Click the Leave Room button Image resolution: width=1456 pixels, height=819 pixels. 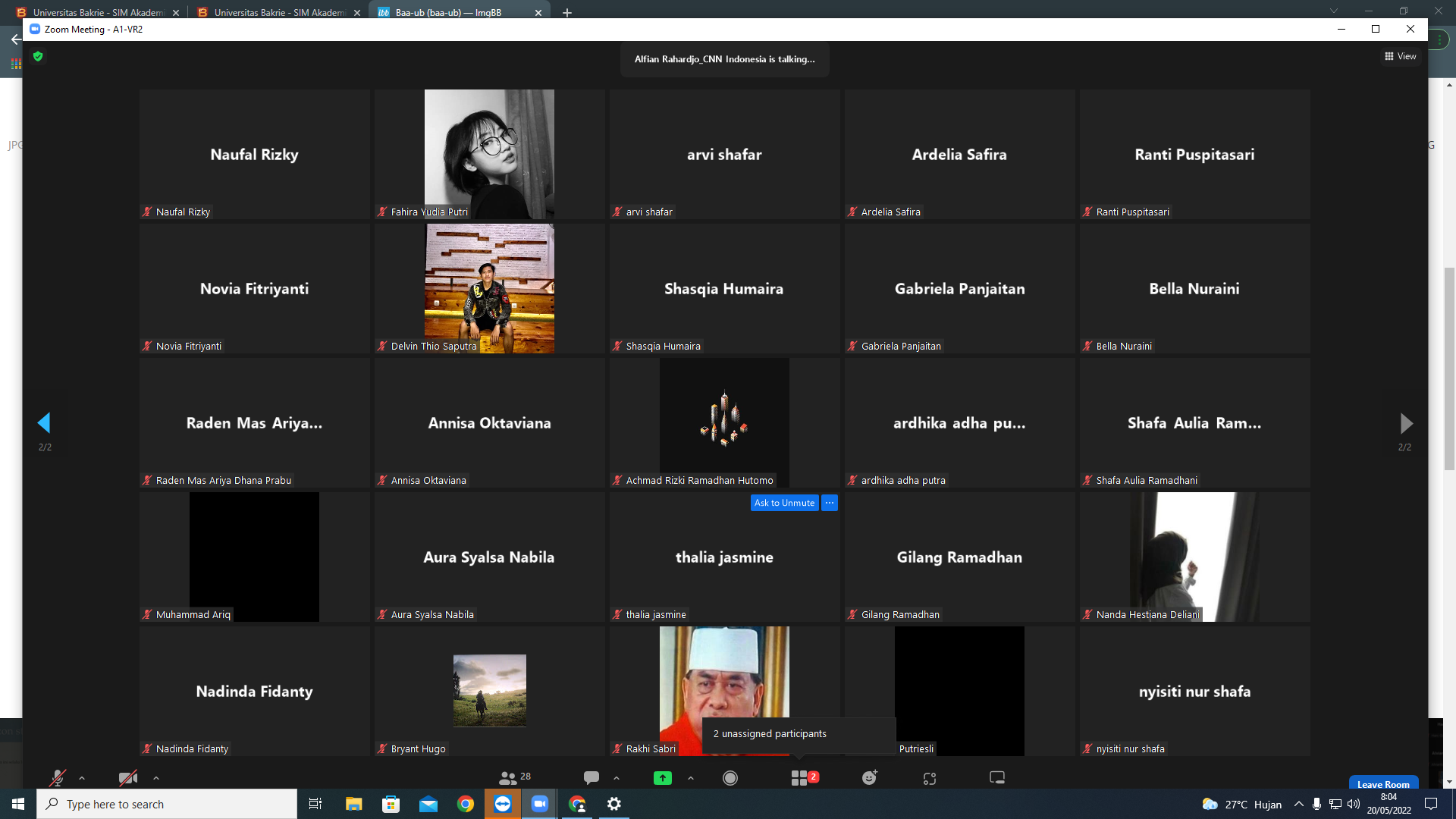click(x=1383, y=783)
